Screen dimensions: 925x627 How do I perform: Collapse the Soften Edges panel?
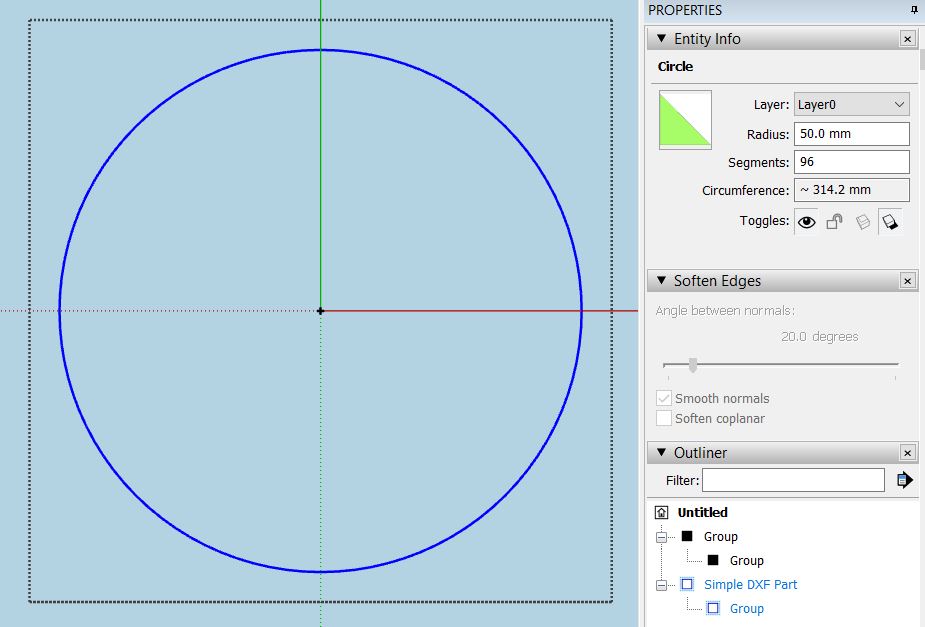661,280
